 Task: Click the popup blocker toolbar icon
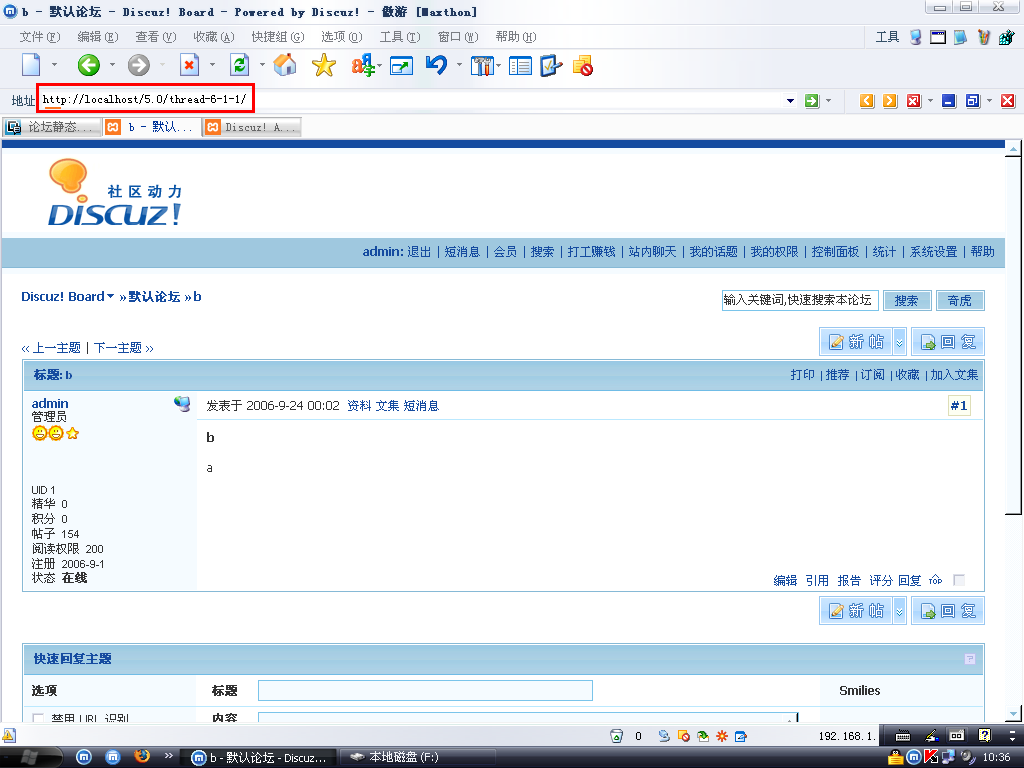click(x=583, y=65)
